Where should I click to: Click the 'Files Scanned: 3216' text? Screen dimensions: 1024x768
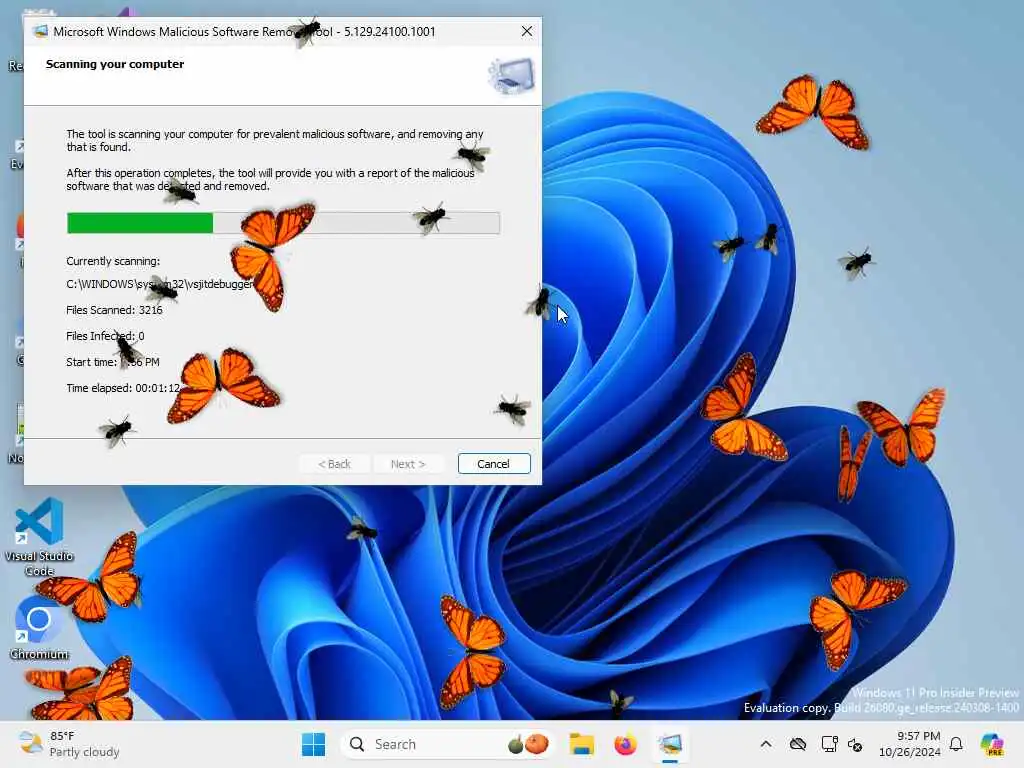[114, 310]
